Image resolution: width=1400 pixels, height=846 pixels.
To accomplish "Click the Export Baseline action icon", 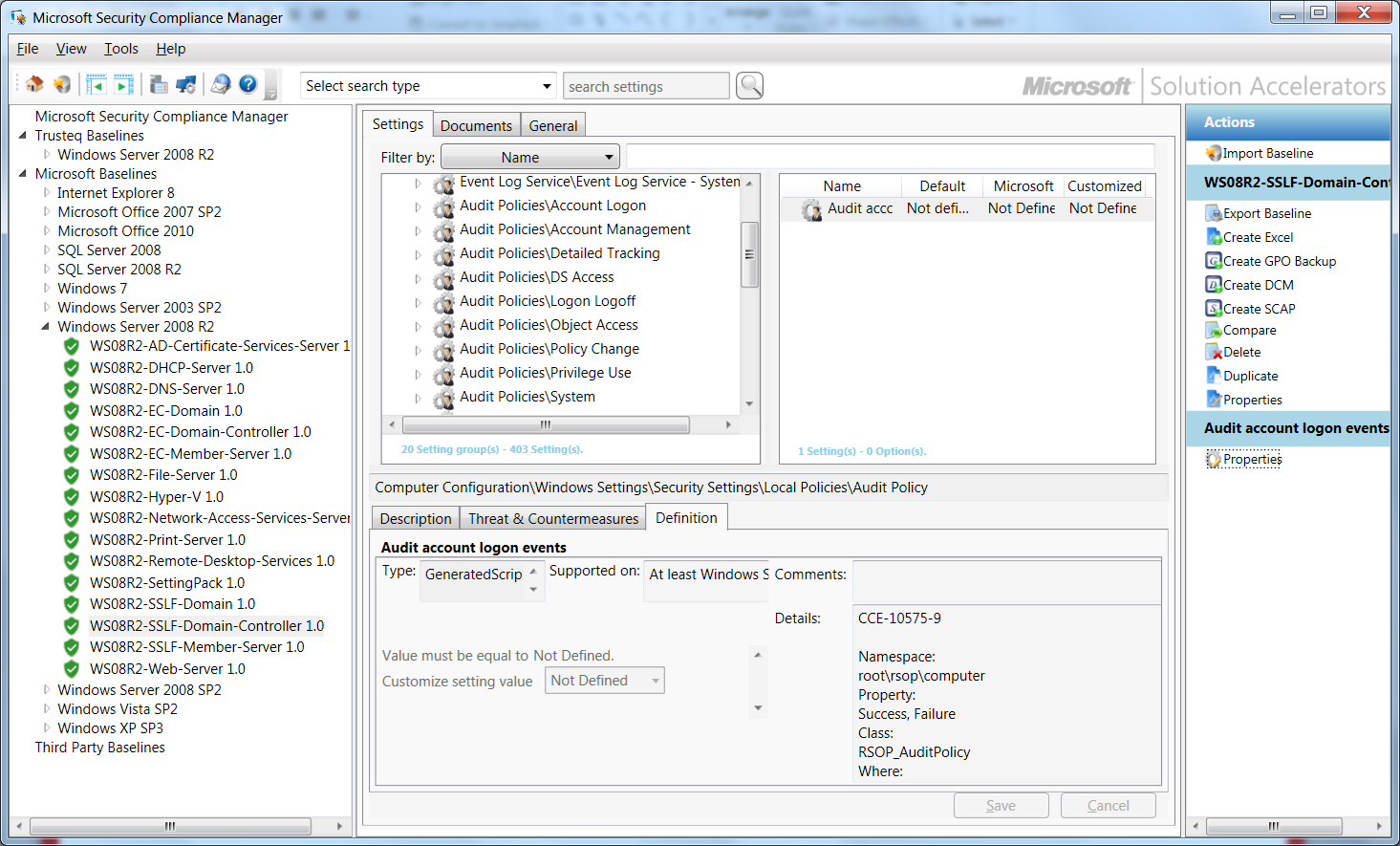I will pyautogui.click(x=1214, y=213).
